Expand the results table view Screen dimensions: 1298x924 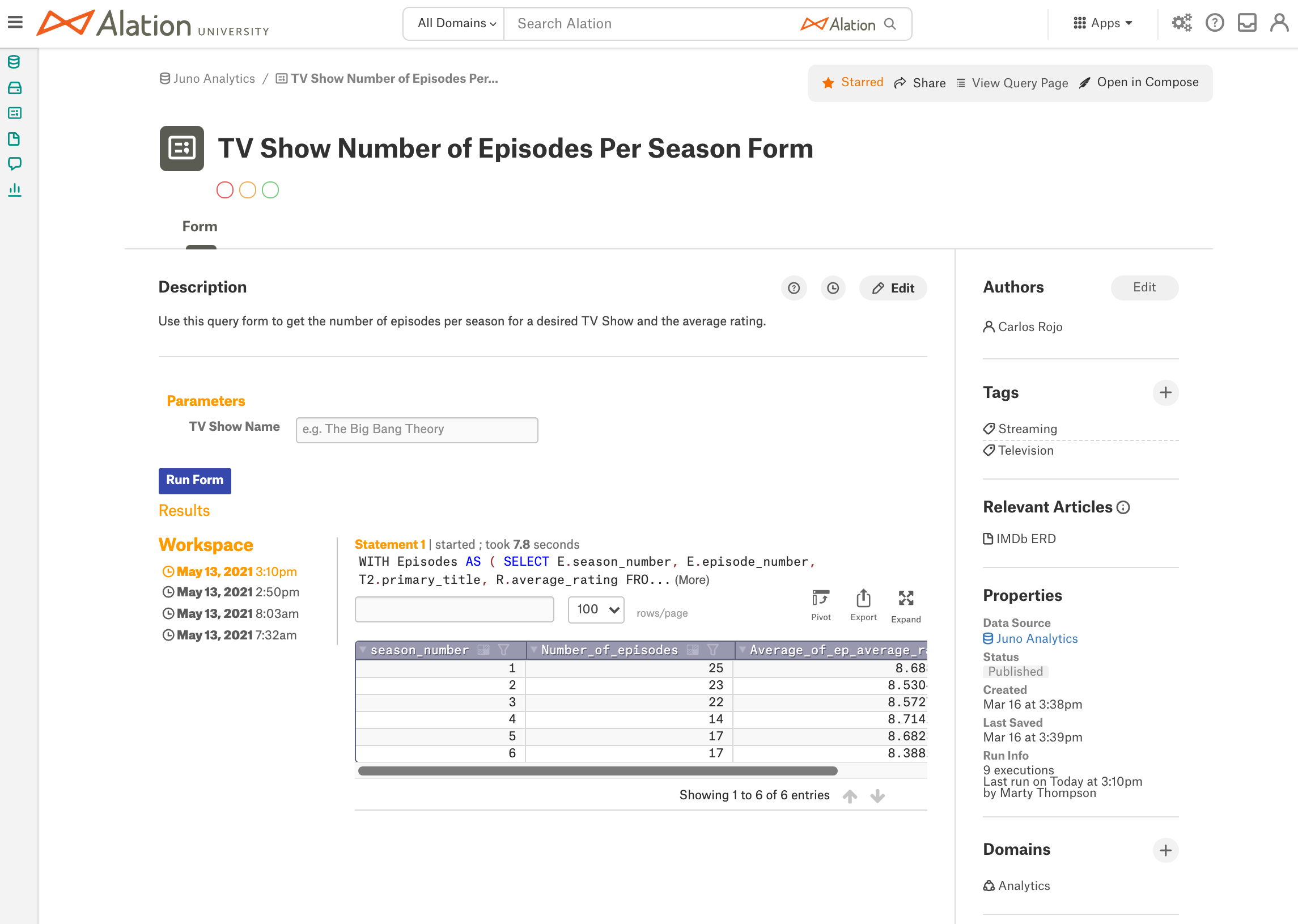(906, 598)
